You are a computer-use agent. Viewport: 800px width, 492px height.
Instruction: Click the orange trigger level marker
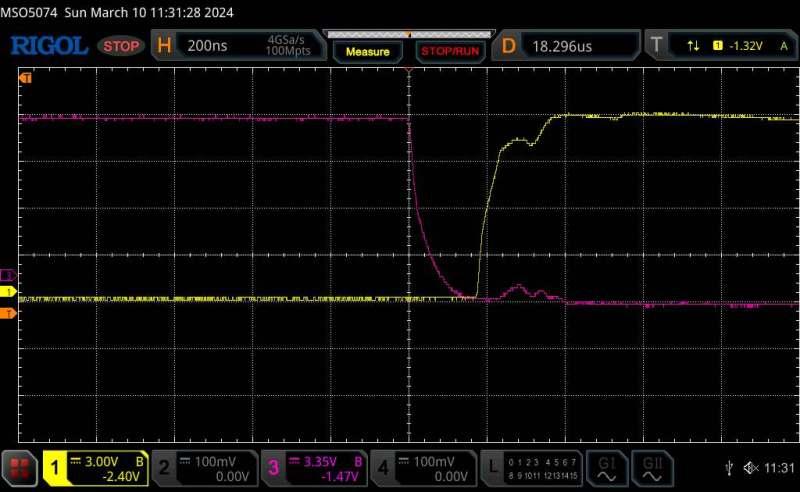(x=9, y=314)
